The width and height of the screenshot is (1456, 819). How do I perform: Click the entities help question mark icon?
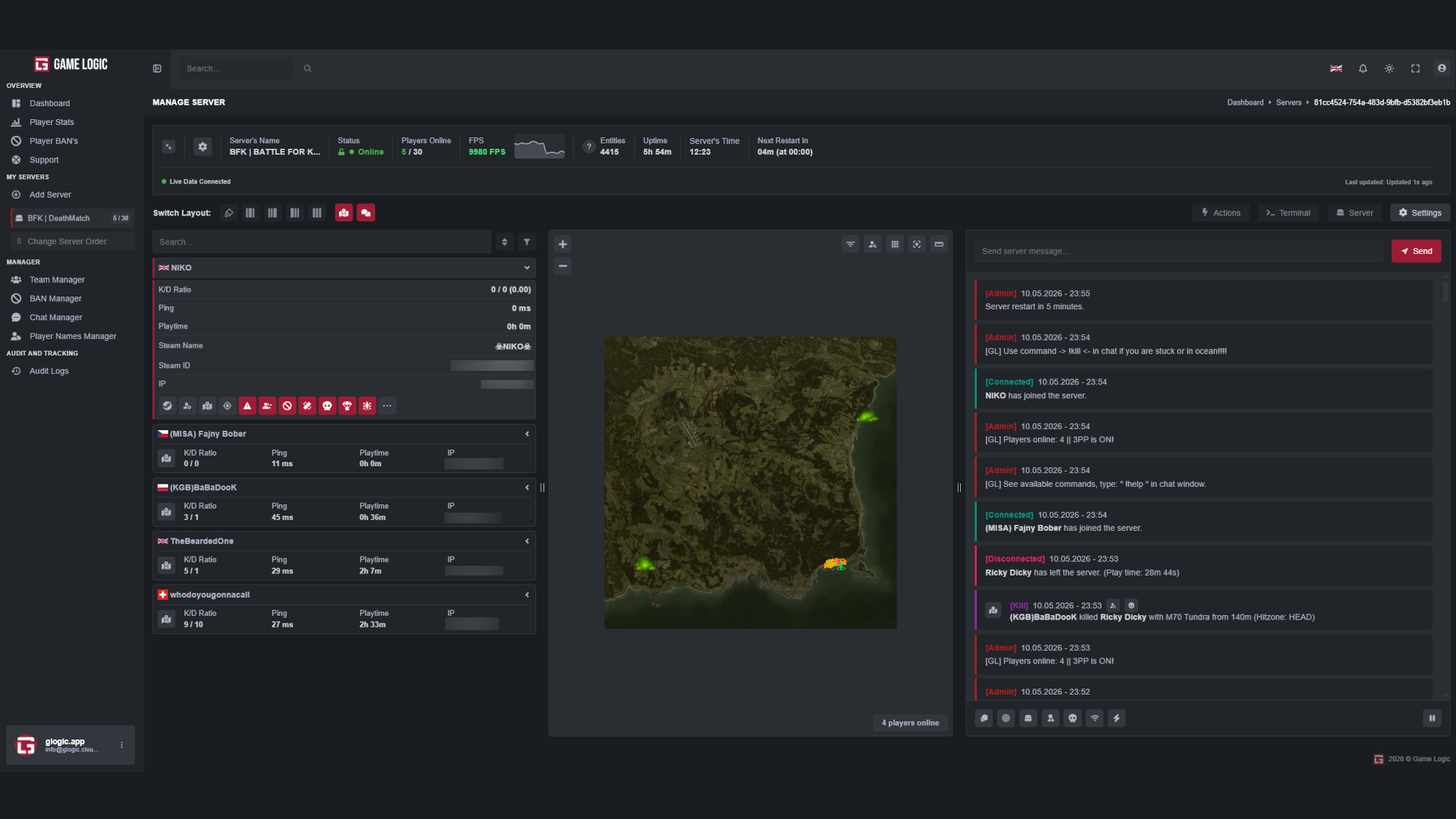point(589,146)
